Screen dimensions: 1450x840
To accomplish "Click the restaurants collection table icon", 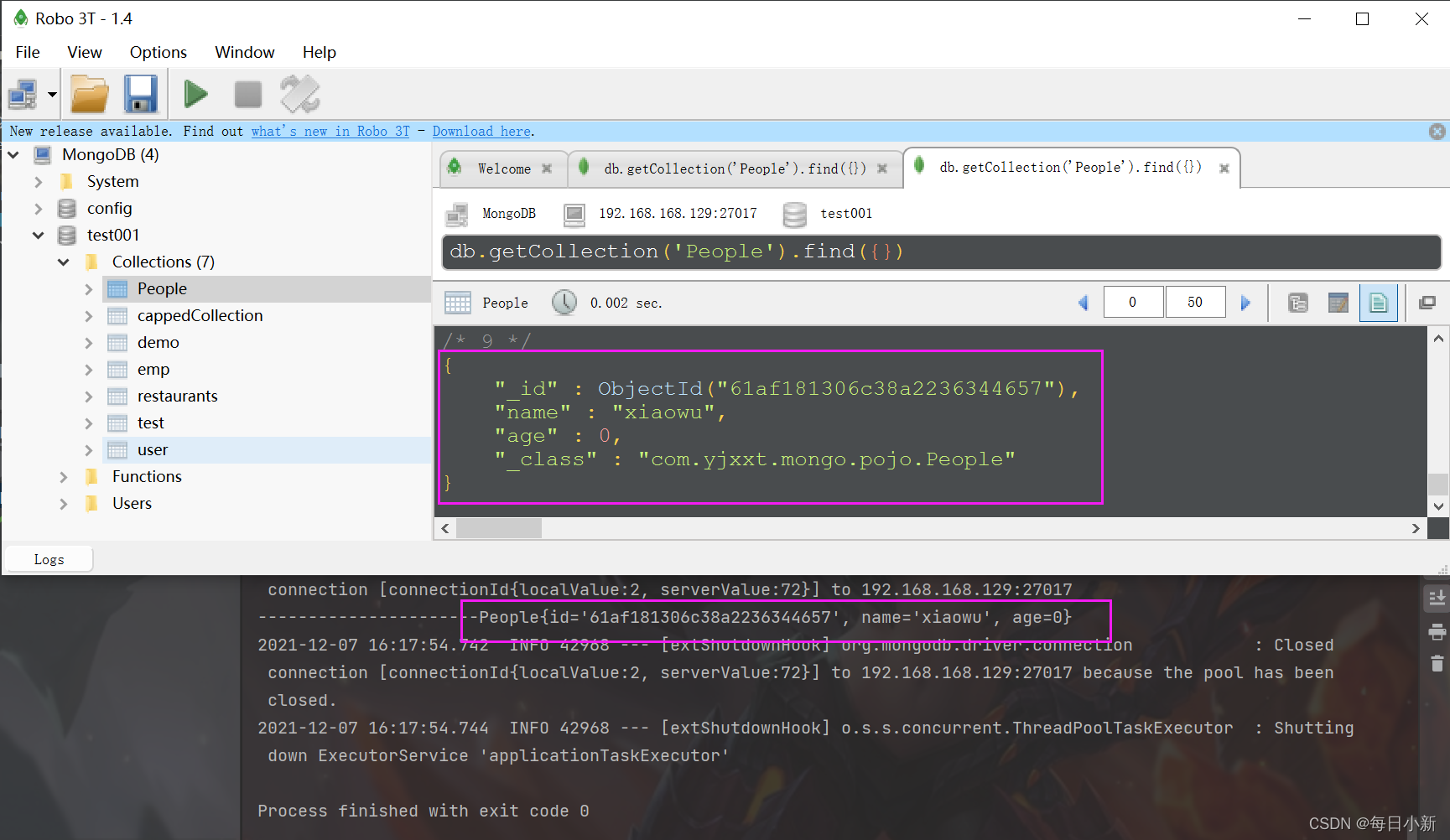I will click(117, 397).
